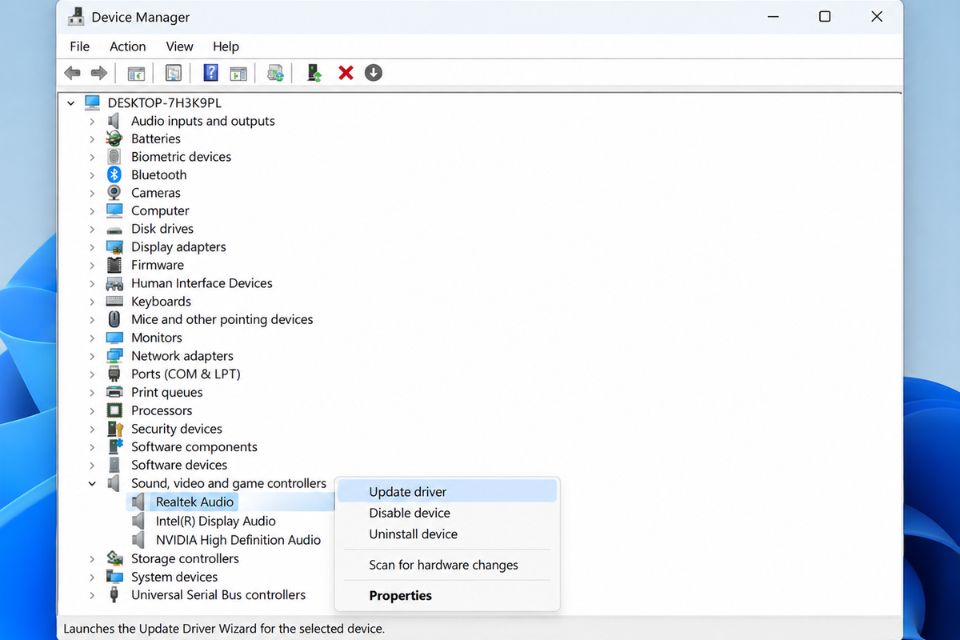Click the Cameras text label
960x640 pixels.
coord(156,193)
